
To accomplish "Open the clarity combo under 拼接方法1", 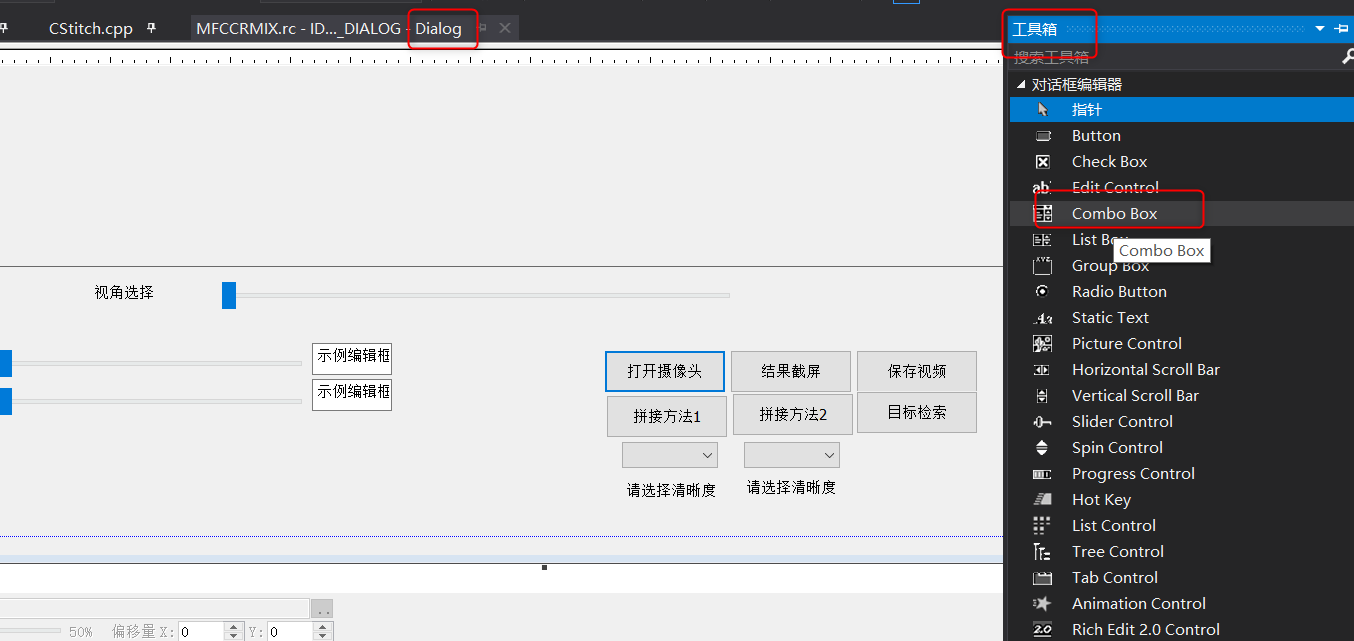I will click(669, 454).
